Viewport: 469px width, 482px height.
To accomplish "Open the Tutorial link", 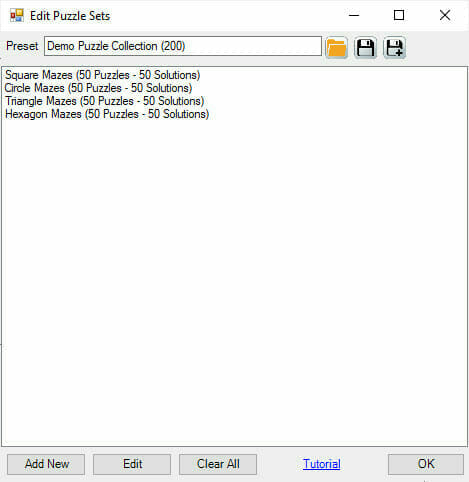I will point(322,464).
